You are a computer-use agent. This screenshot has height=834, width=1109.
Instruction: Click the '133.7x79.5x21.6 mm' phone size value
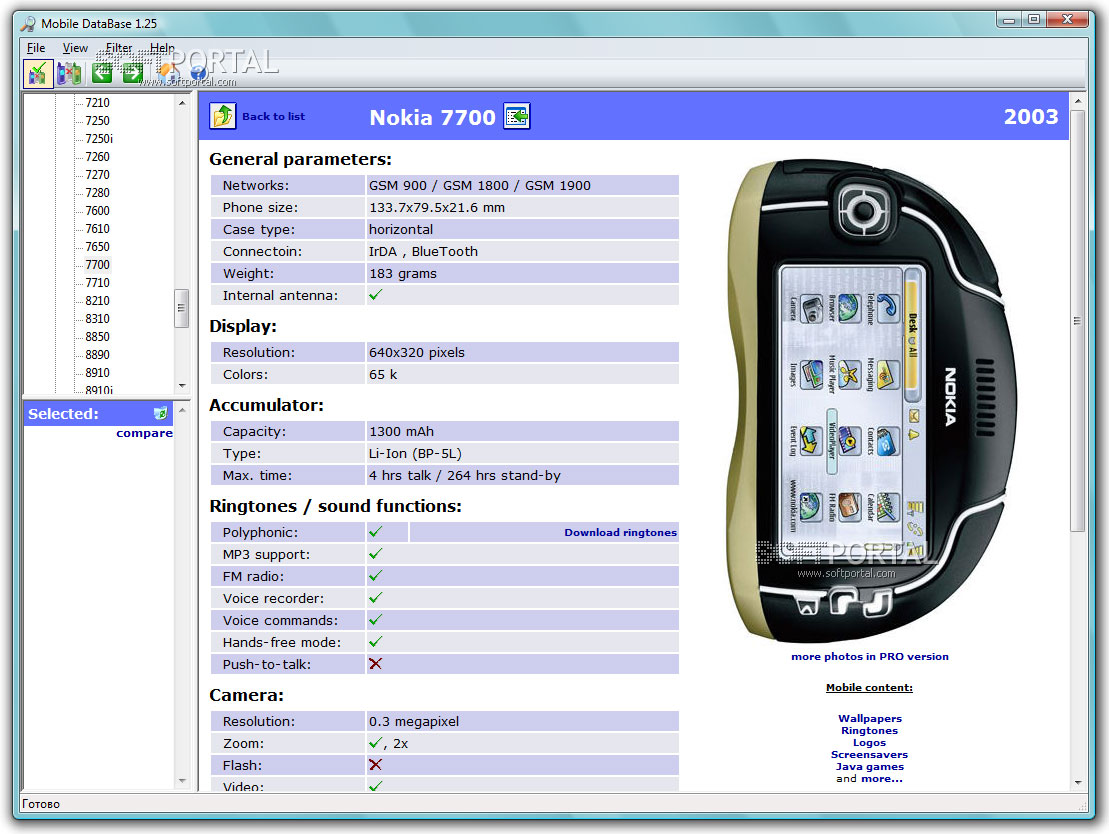[x=437, y=207]
